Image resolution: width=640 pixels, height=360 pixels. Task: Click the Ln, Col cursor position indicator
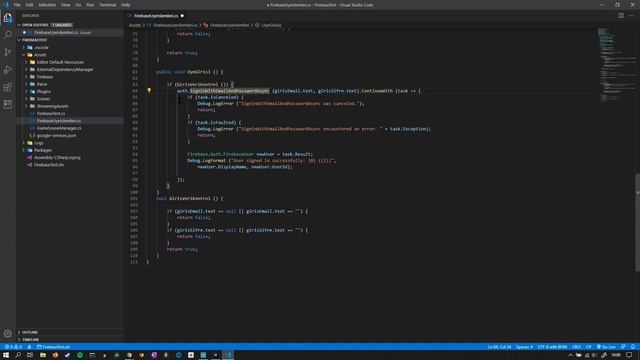[x=499, y=347]
